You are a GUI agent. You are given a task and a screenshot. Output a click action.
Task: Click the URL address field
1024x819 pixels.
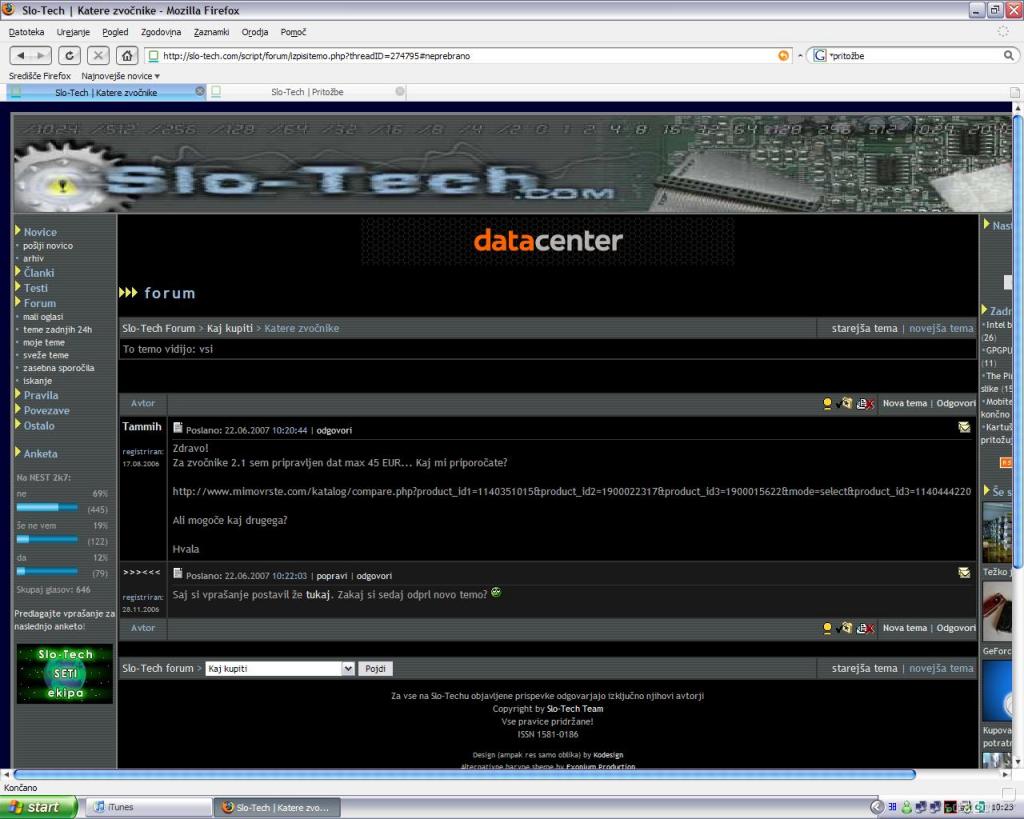coord(468,56)
